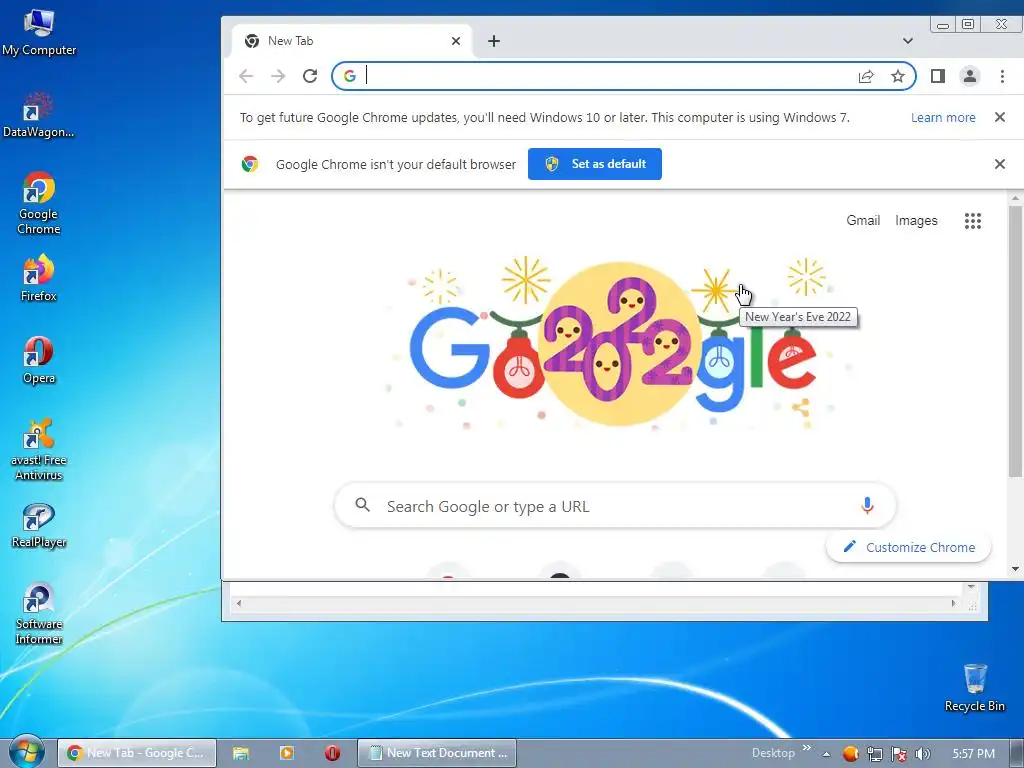
Task: Click the Customize Chrome button
Action: (x=908, y=547)
